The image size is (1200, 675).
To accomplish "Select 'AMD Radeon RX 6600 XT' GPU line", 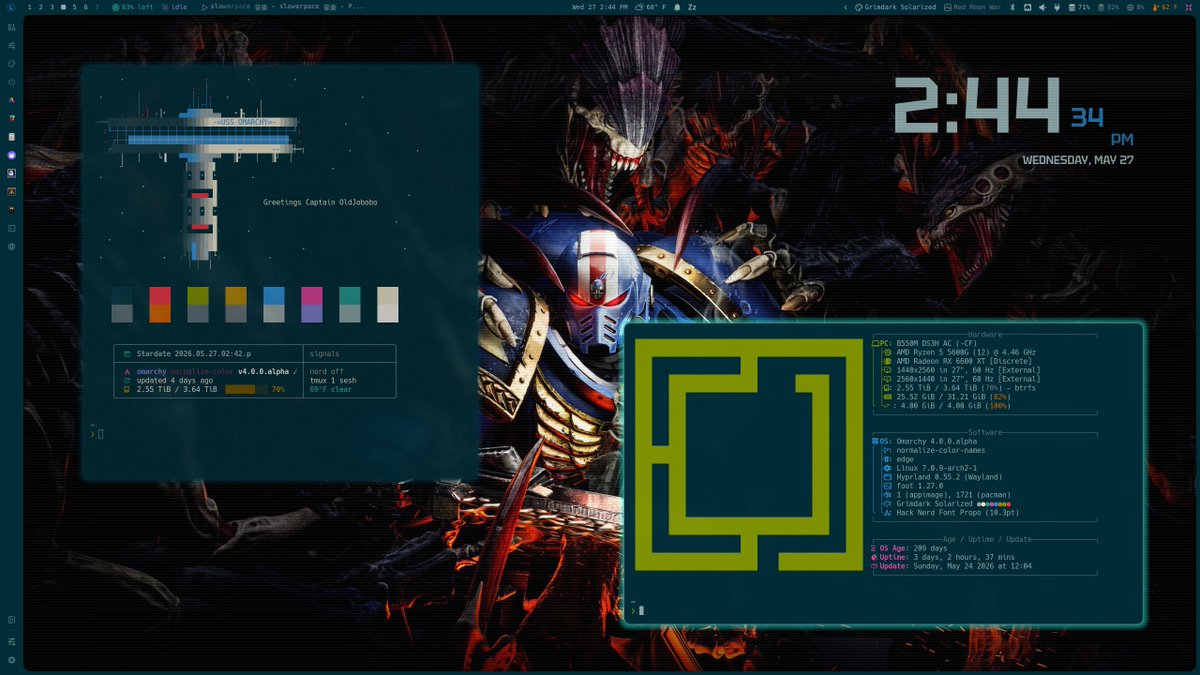I will [956, 361].
